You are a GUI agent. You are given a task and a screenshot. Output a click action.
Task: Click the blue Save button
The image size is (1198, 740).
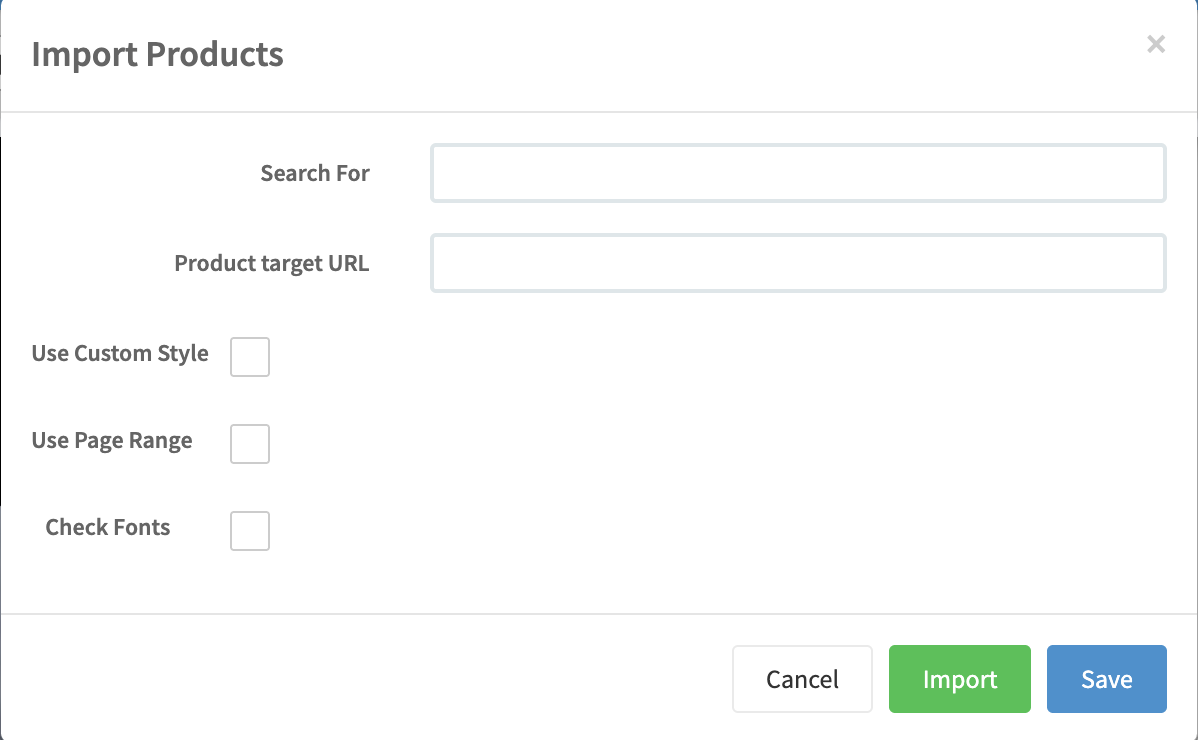[1106, 679]
